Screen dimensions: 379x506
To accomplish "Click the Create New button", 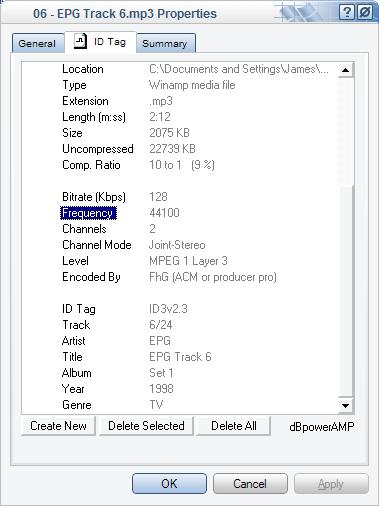I will [58, 426].
